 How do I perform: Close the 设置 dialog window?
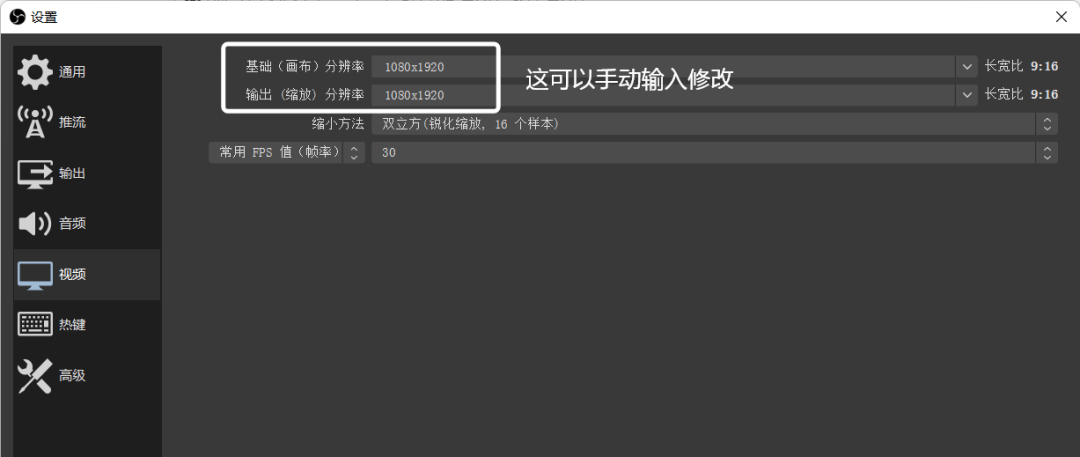[1061, 17]
